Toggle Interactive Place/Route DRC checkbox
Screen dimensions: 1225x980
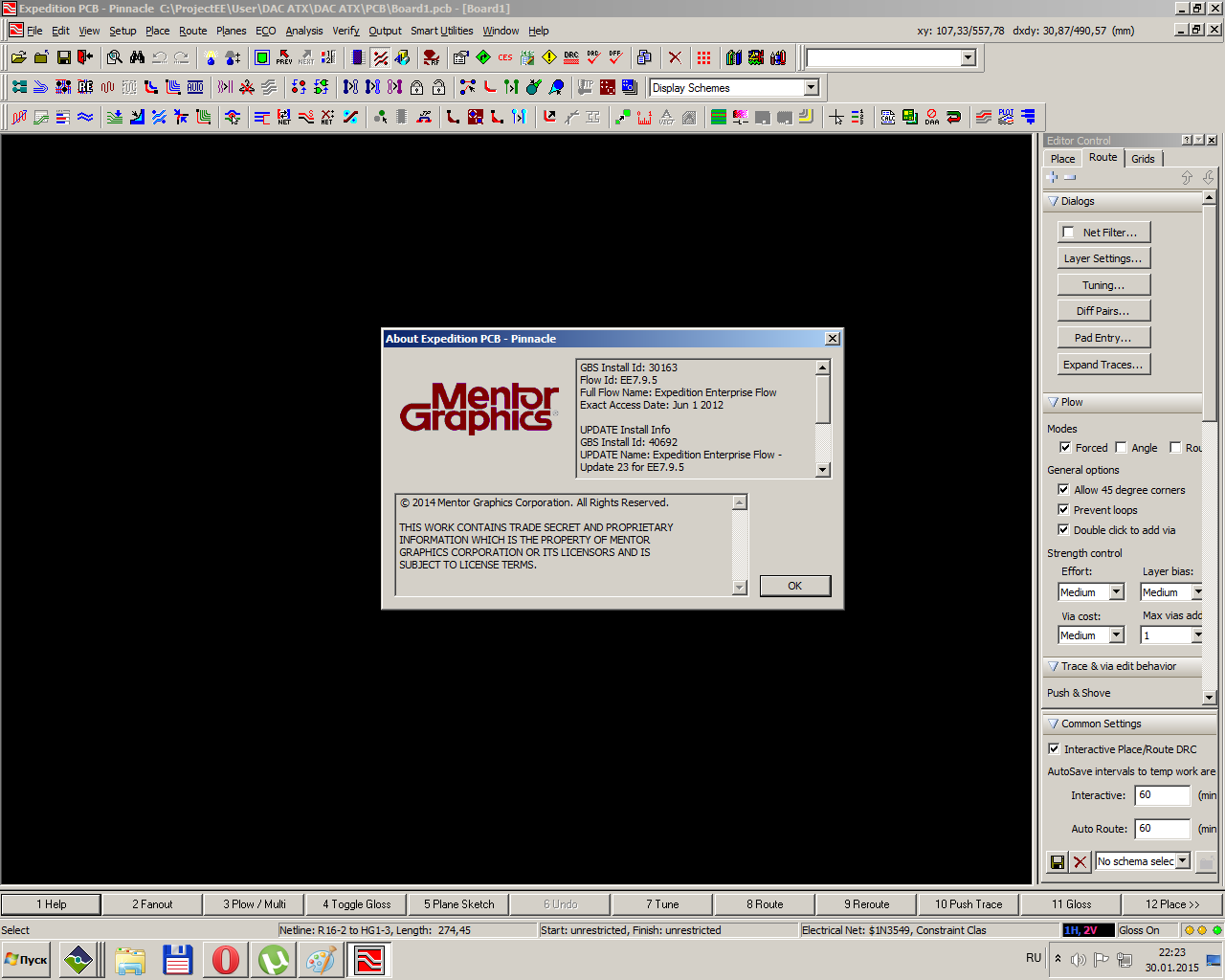coord(1054,748)
